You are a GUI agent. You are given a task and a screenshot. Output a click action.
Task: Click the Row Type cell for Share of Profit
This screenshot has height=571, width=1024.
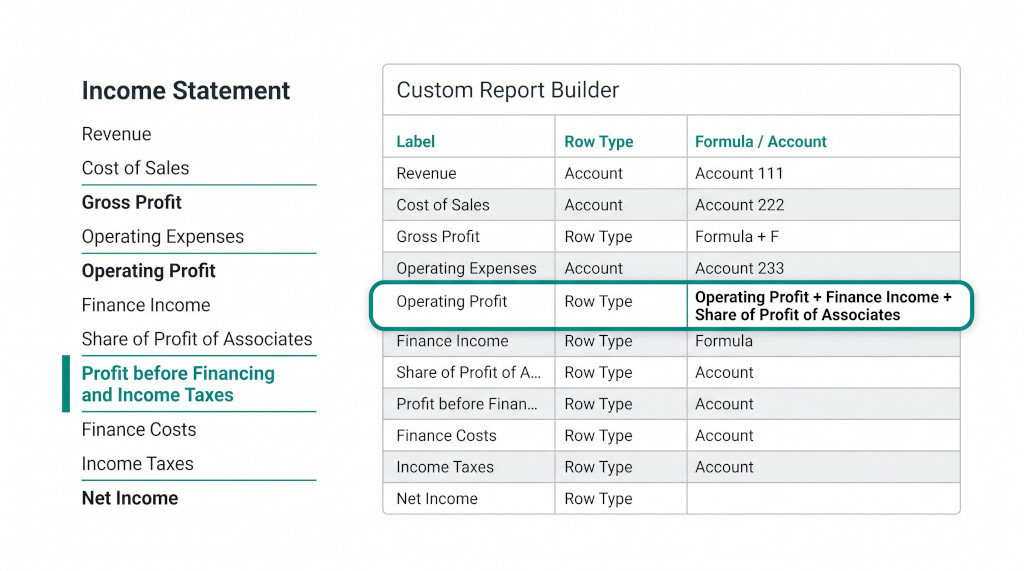pyautogui.click(x=621, y=372)
